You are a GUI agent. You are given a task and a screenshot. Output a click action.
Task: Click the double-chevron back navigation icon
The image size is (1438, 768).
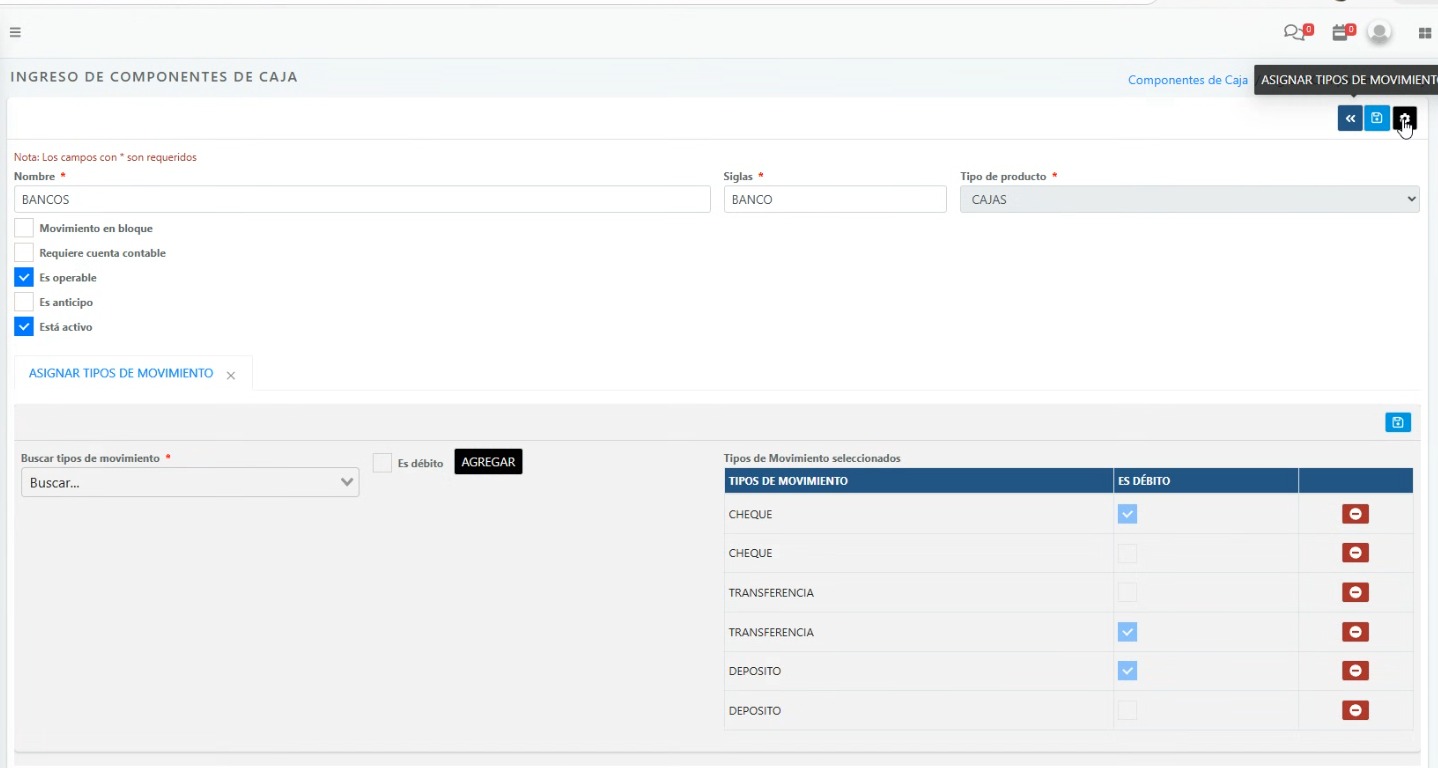click(1349, 117)
